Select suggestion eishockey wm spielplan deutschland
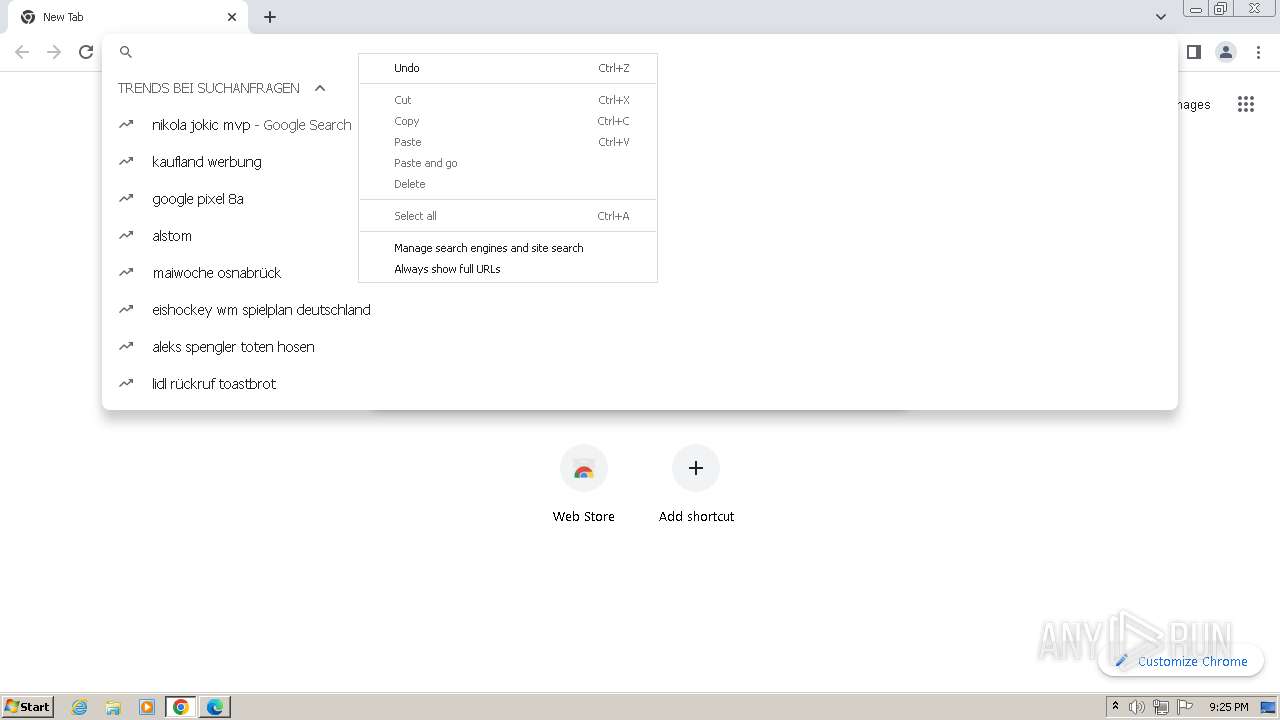This screenshot has height=720, width=1280. coord(640,310)
